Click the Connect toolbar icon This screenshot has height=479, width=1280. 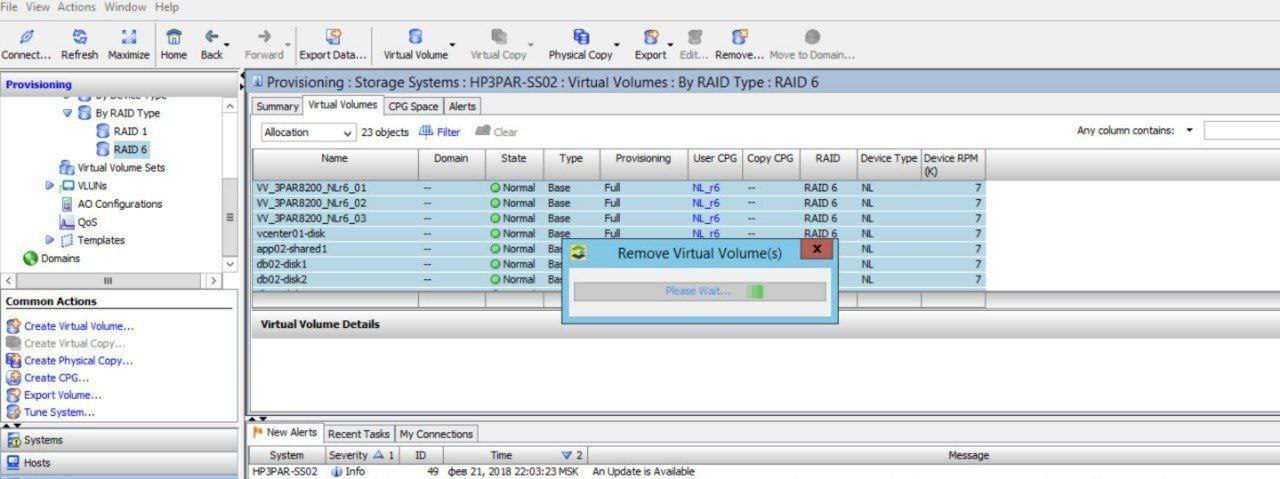(x=26, y=38)
